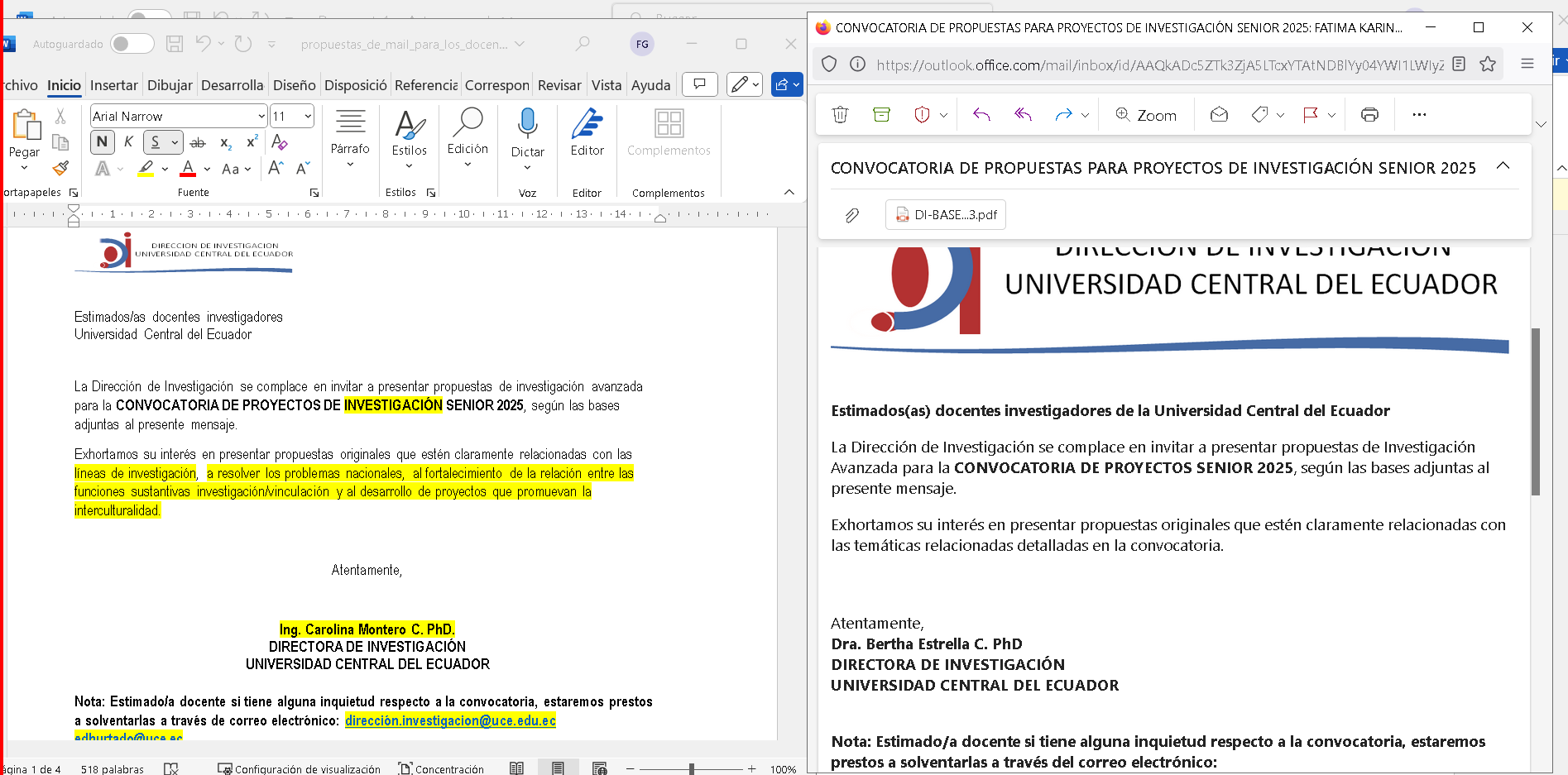The width and height of the screenshot is (1568, 775).
Task: Switch to Read Mode view in status bar
Action: point(516,768)
